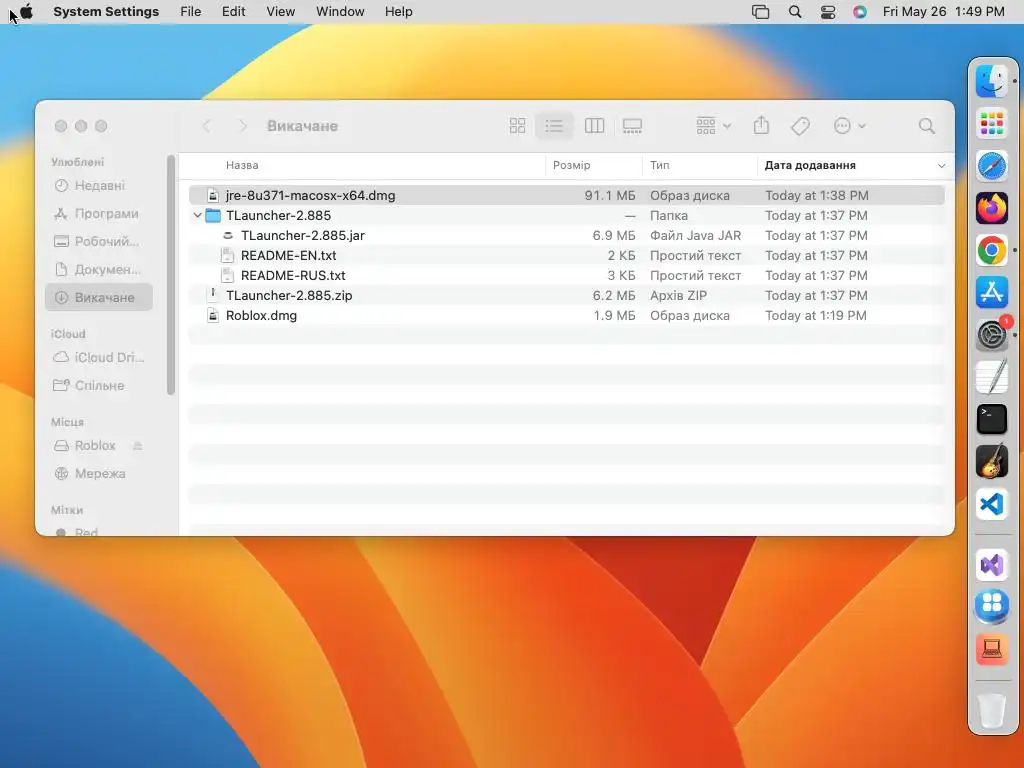Viewport: 1024px width, 768px height.
Task: Select Roblox.dmg file
Action: [566, 315]
